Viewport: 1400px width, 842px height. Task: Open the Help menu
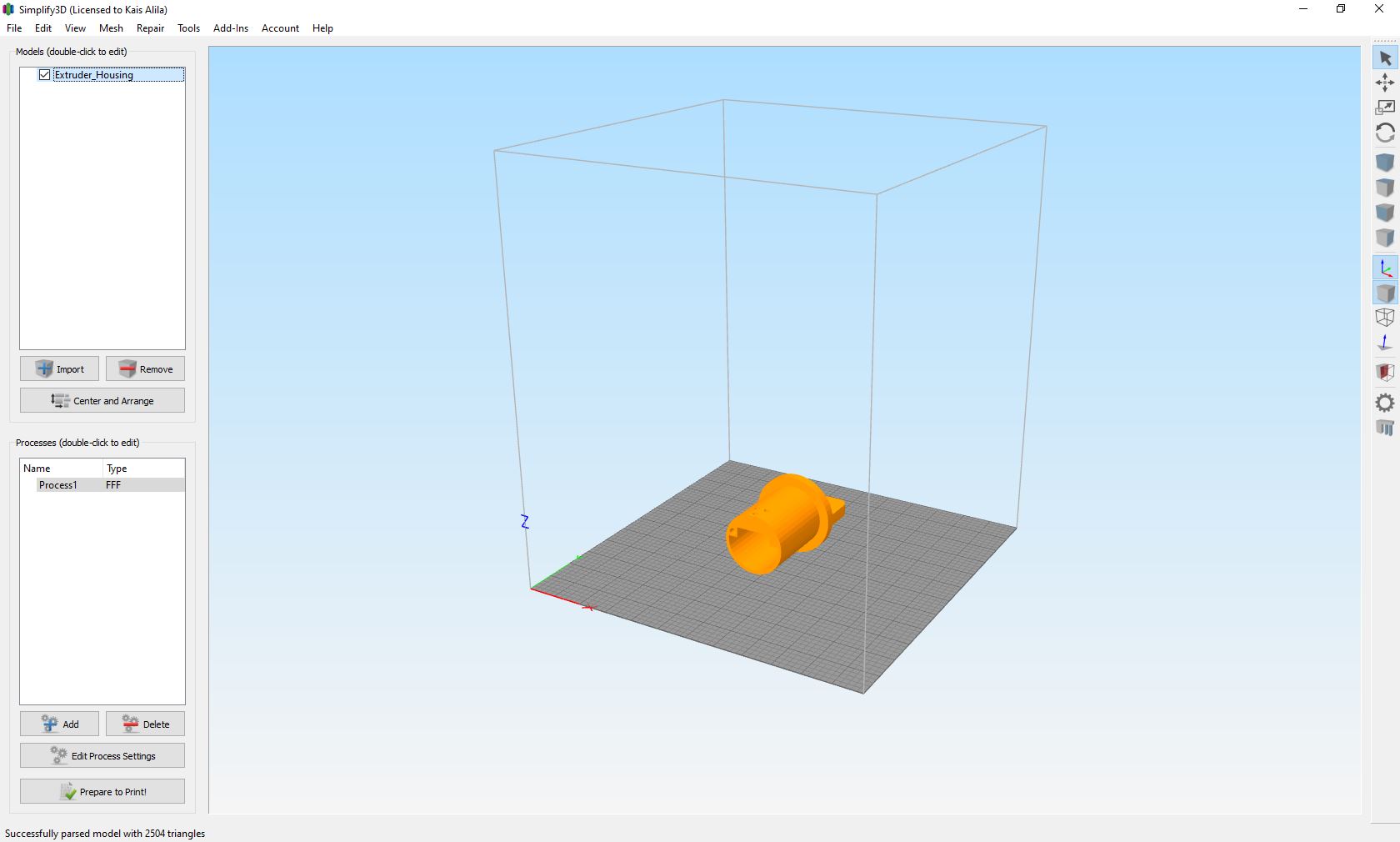pyautogui.click(x=322, y=28)
